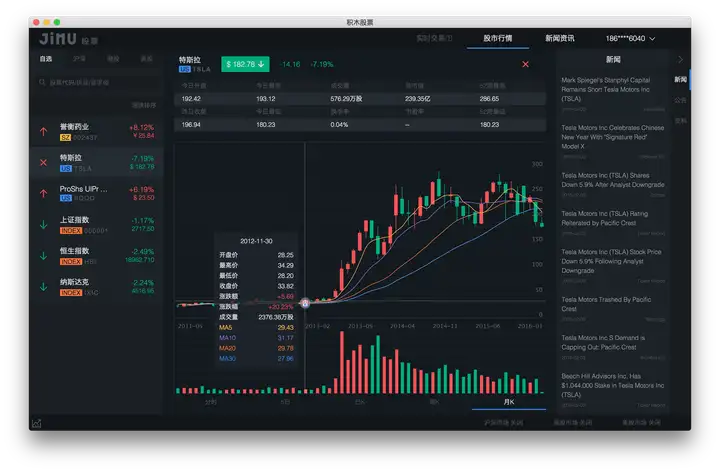Click the SZ badge on 誉衡药业 row
This screenshot has width=720, height=472.
[x=65, y=138]
